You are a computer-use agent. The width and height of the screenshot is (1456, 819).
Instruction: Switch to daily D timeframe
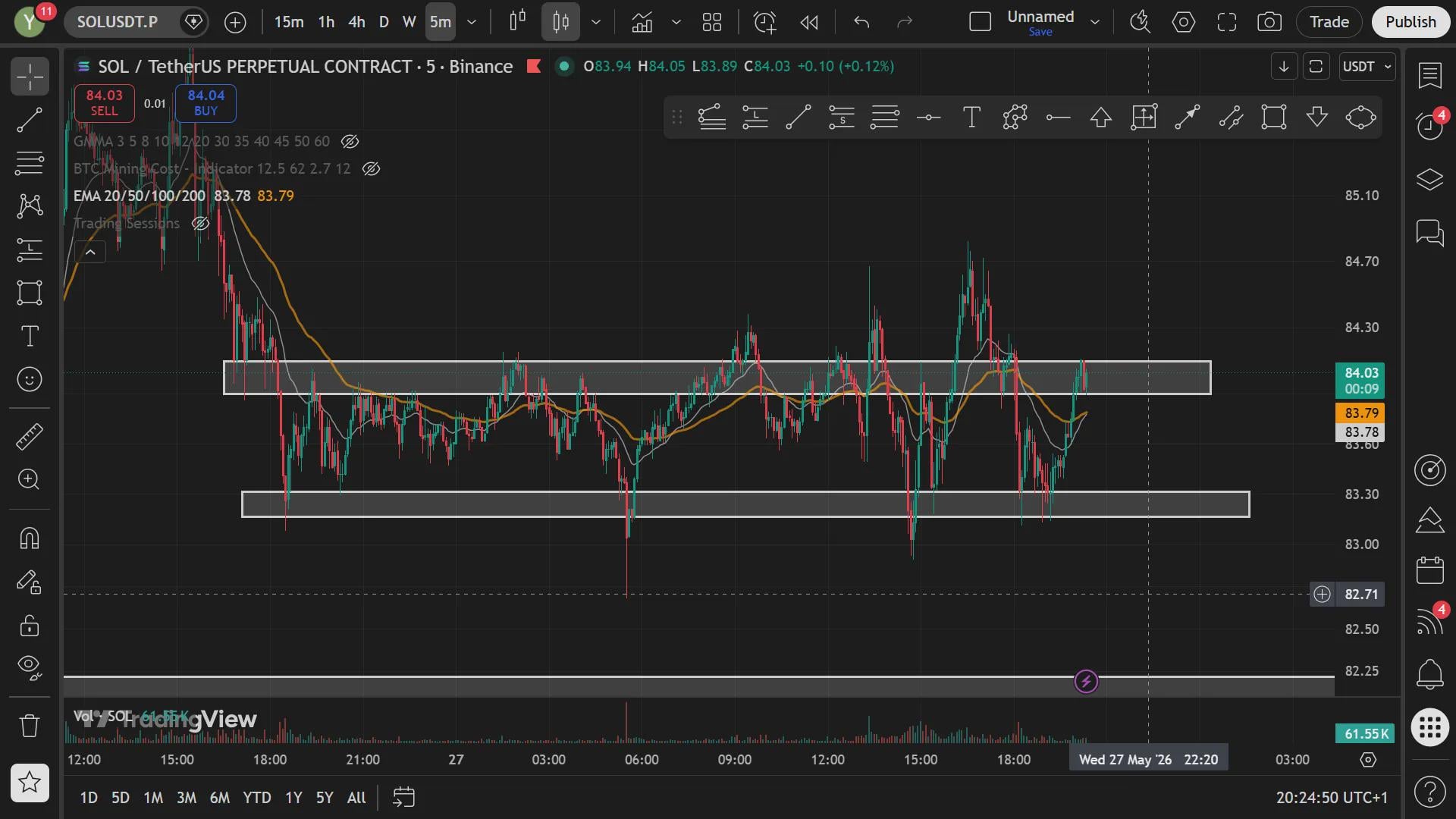384,22
